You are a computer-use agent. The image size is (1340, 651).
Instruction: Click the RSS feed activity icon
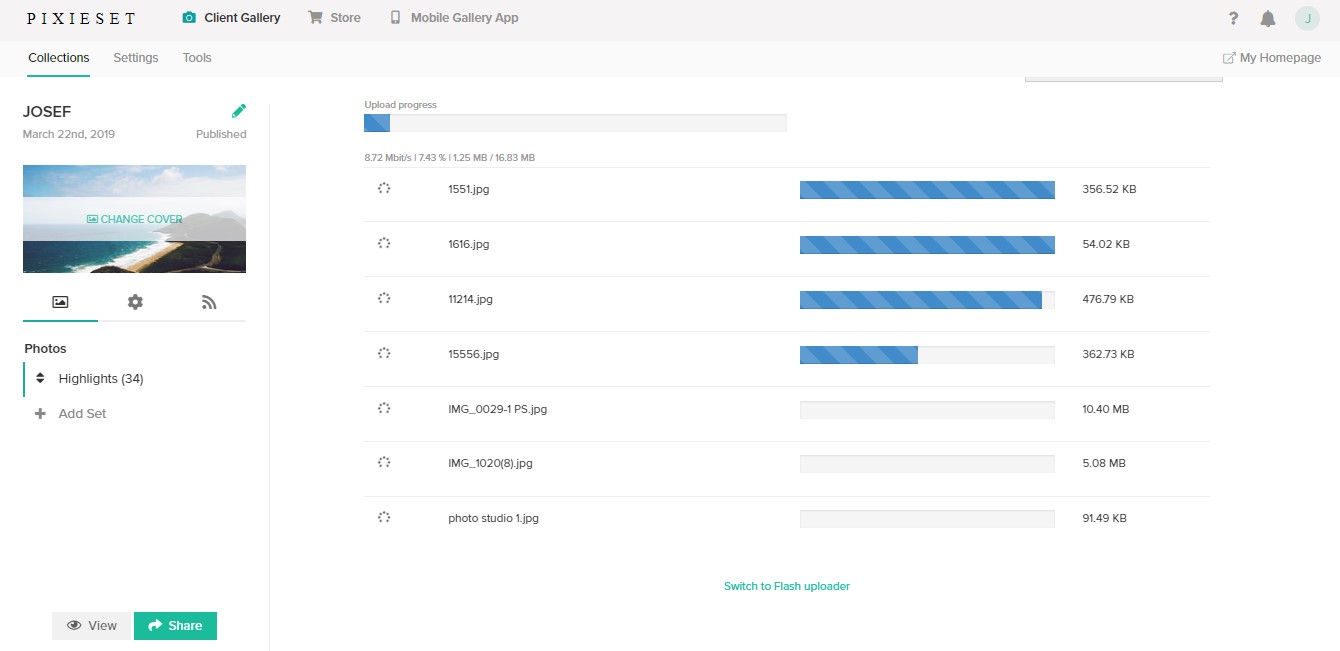click(x=209, y=302)
